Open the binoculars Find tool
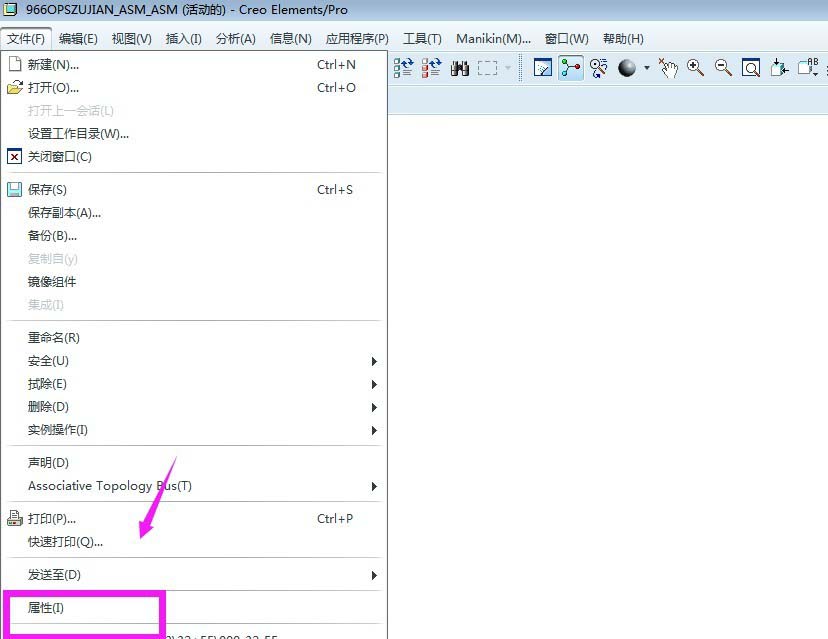The image size is (828, 639). (x=459, y=68)
